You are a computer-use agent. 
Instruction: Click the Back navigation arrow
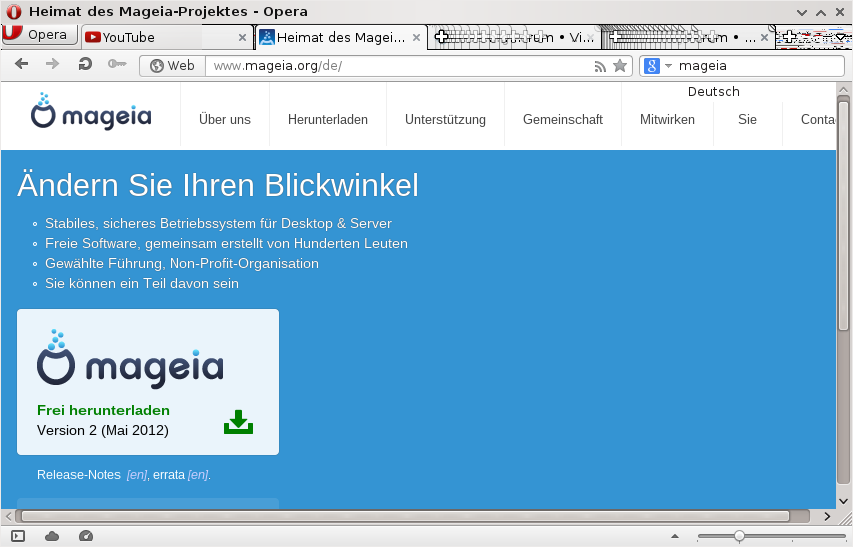[21, 65]
